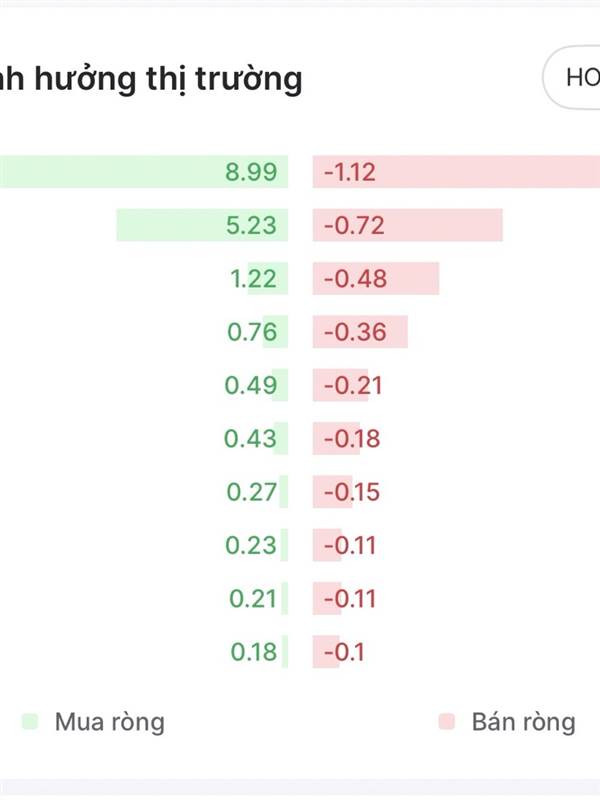Select the -1.12 net sell bar

[456, 172]
